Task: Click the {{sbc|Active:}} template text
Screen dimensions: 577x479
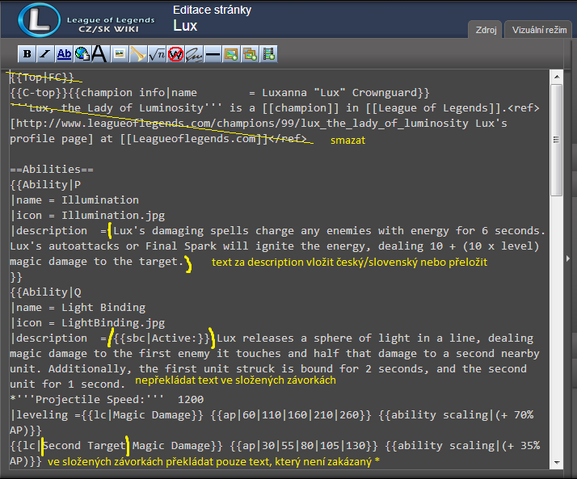Action: point(162,338)
